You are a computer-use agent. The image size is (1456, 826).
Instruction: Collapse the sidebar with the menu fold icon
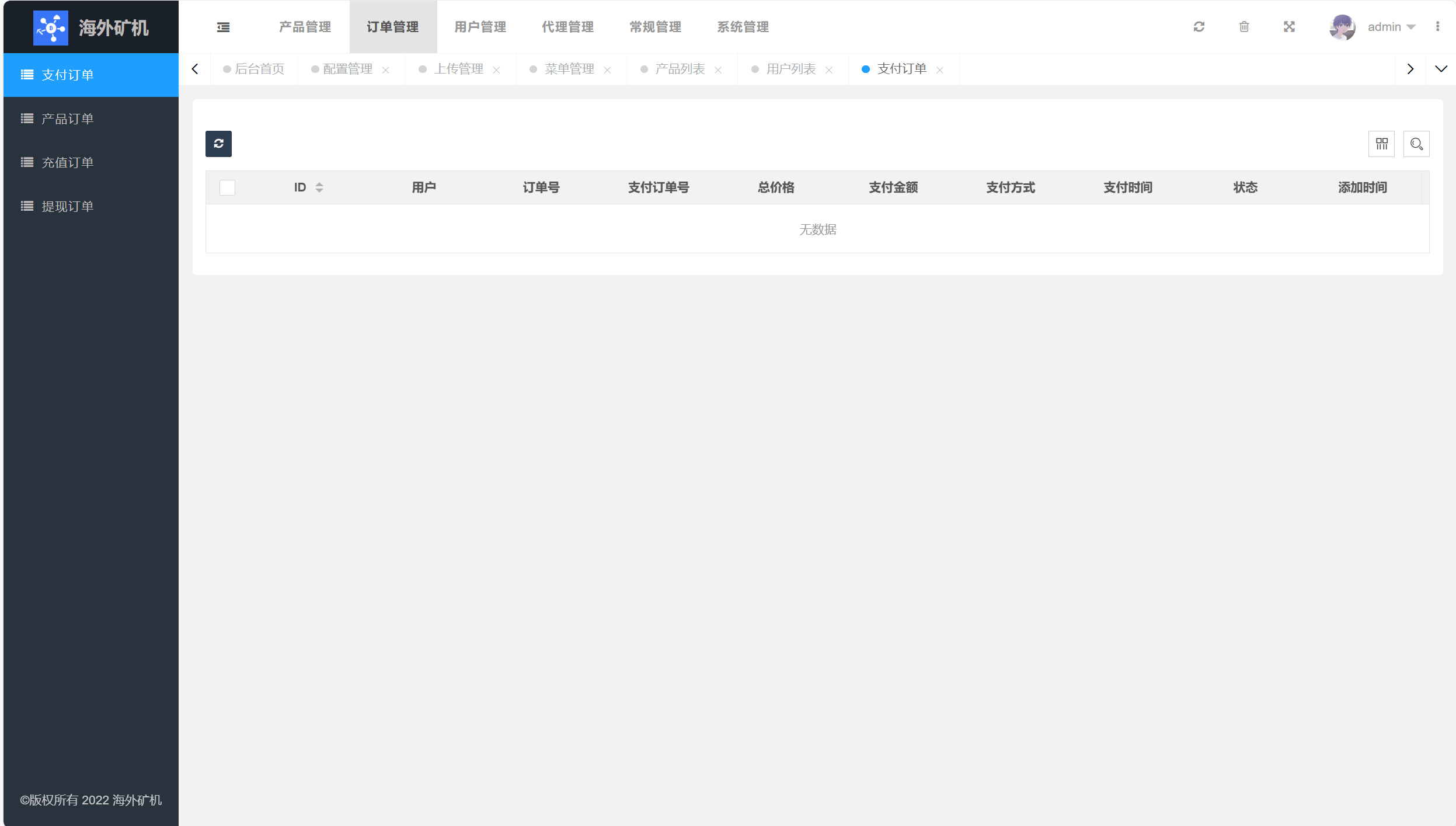point(223,27)
